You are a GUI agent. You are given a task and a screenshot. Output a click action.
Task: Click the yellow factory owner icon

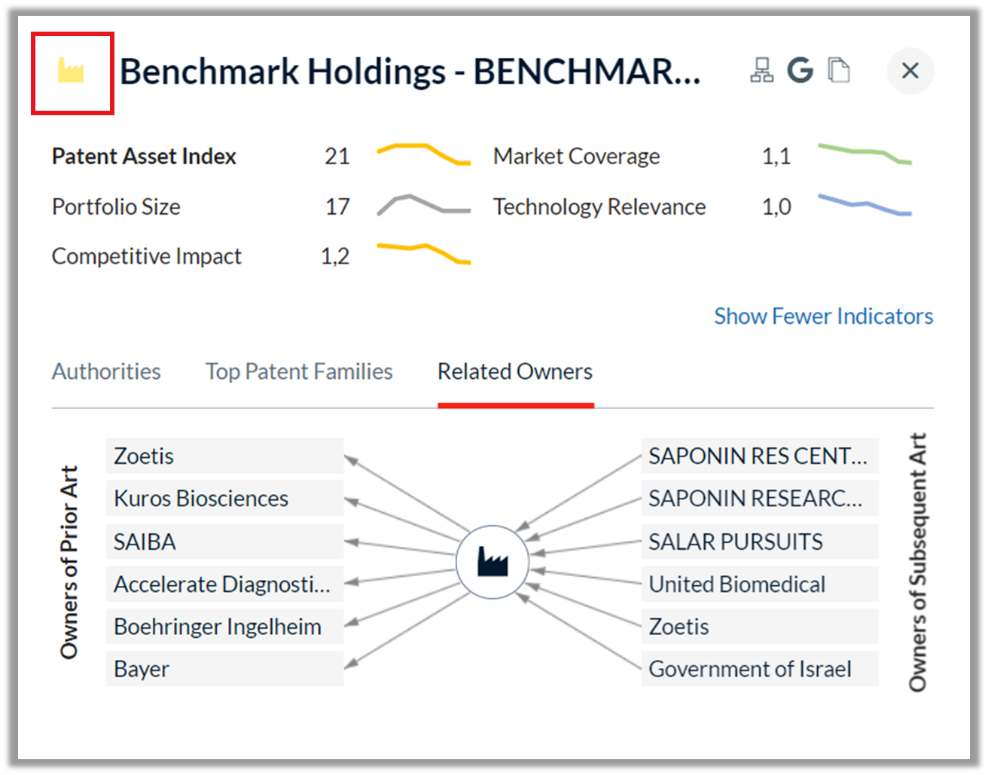click(x=71, y=71)
